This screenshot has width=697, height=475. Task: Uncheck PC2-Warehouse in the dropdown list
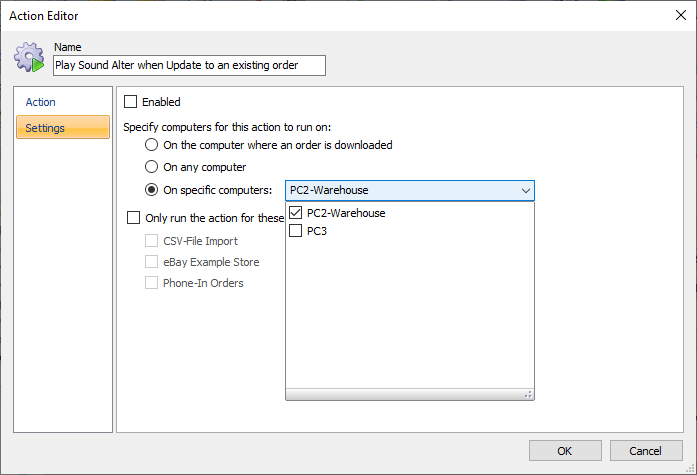click(x=296, y=213)
